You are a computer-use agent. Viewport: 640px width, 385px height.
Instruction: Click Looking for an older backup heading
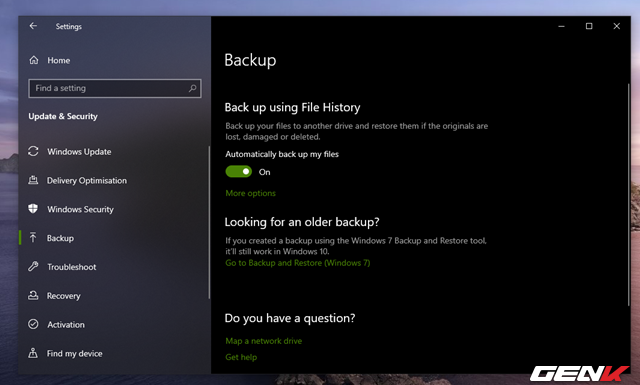(x=302, y=222)
